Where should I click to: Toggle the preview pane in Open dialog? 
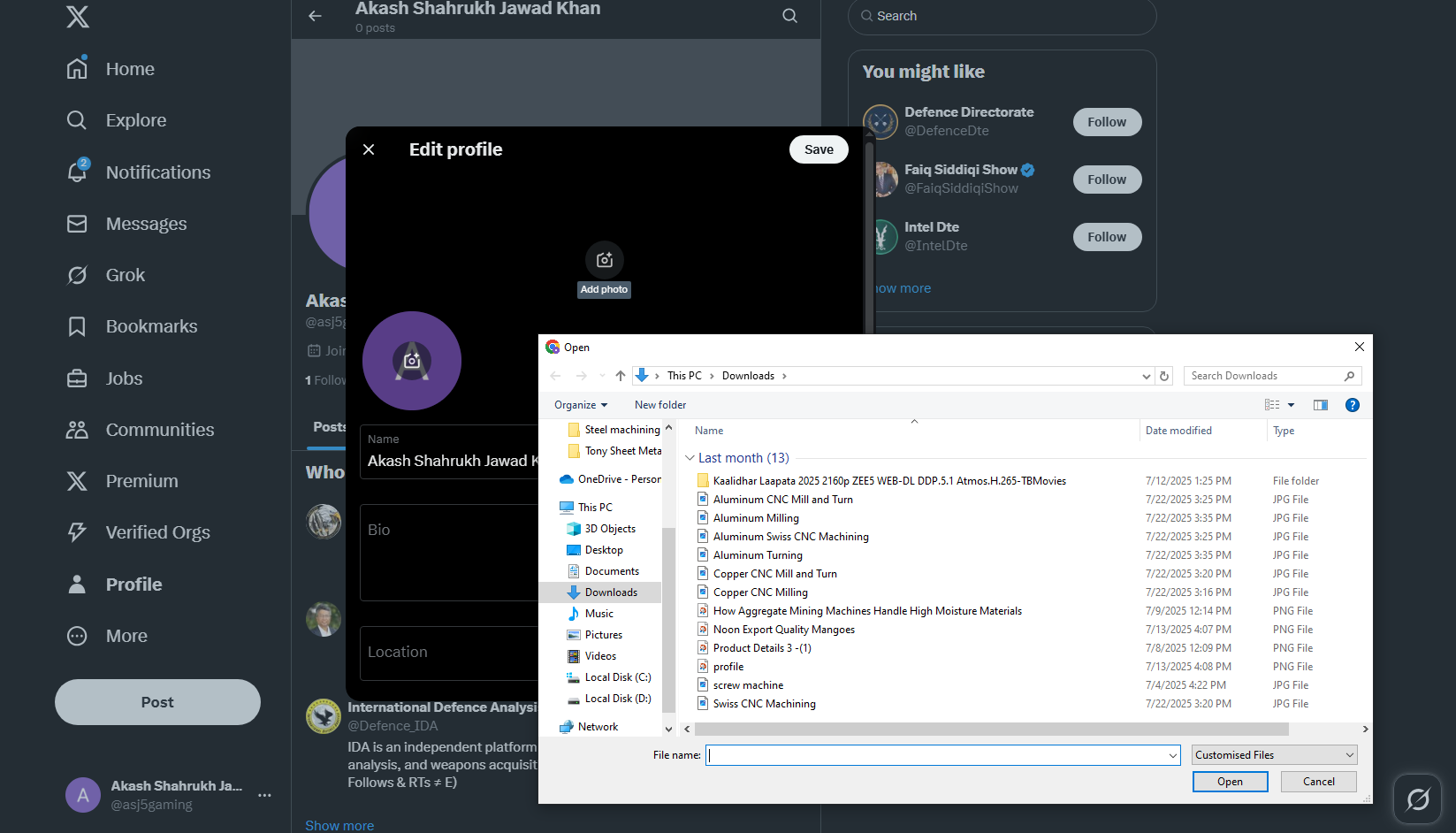1321,405
